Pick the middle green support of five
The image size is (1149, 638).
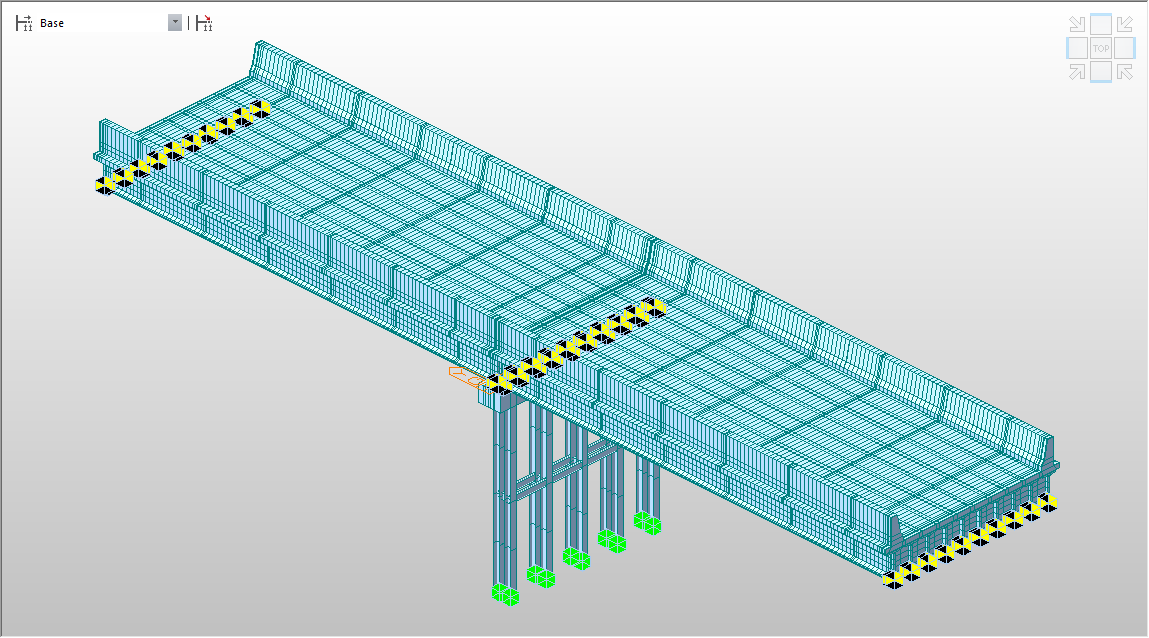pos(576,557)
